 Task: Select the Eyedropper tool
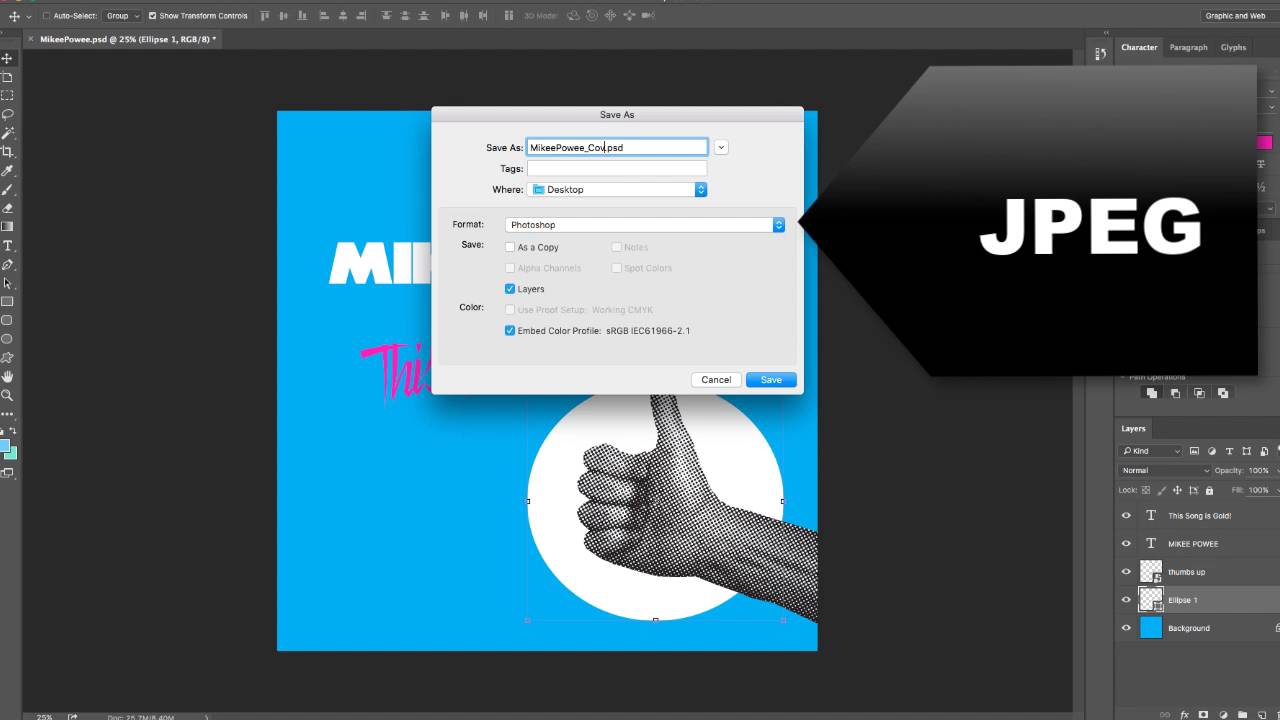click(x=7, y=171)
